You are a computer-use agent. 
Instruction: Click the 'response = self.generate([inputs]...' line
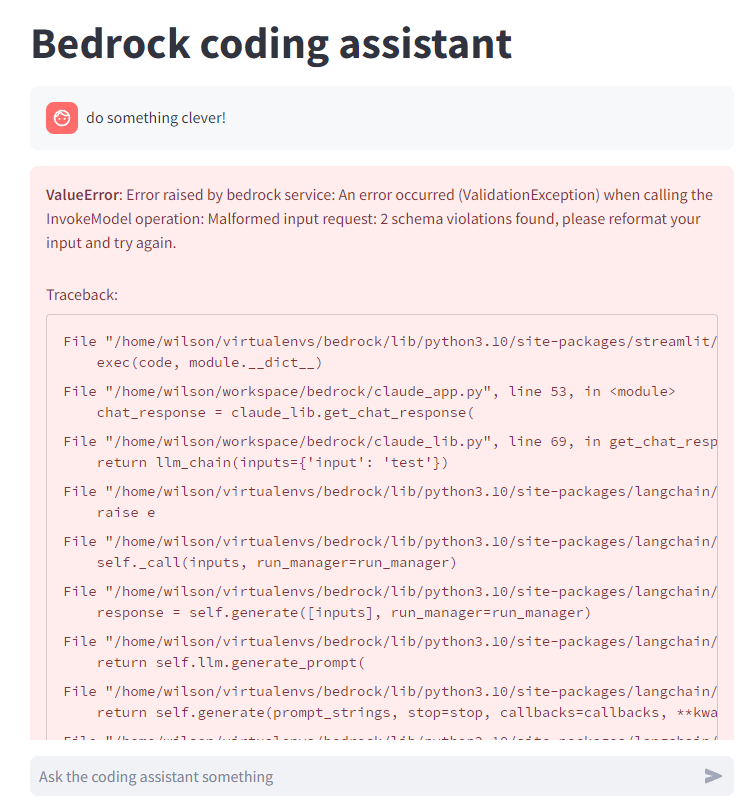pos(343,612)
